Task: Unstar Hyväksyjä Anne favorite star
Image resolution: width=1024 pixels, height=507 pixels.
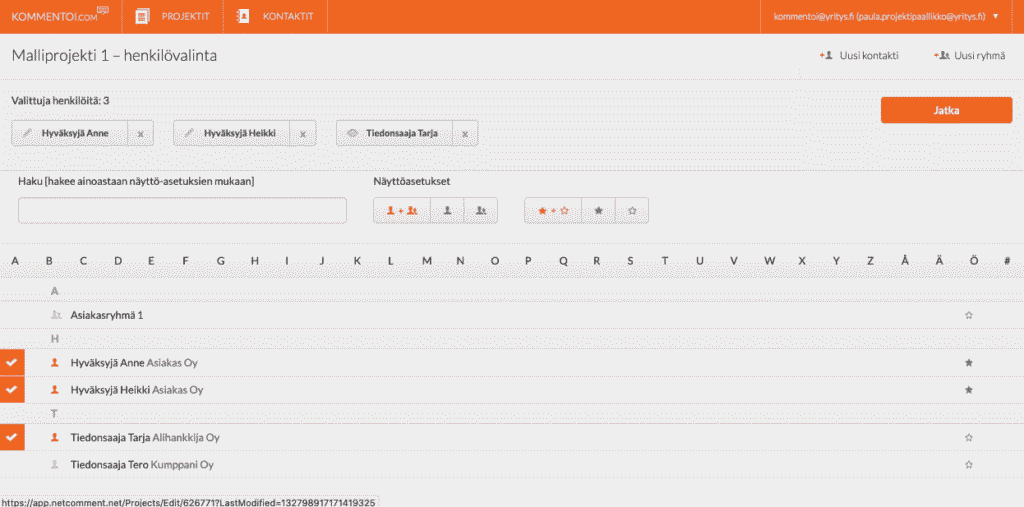Action: pos(968,363)
